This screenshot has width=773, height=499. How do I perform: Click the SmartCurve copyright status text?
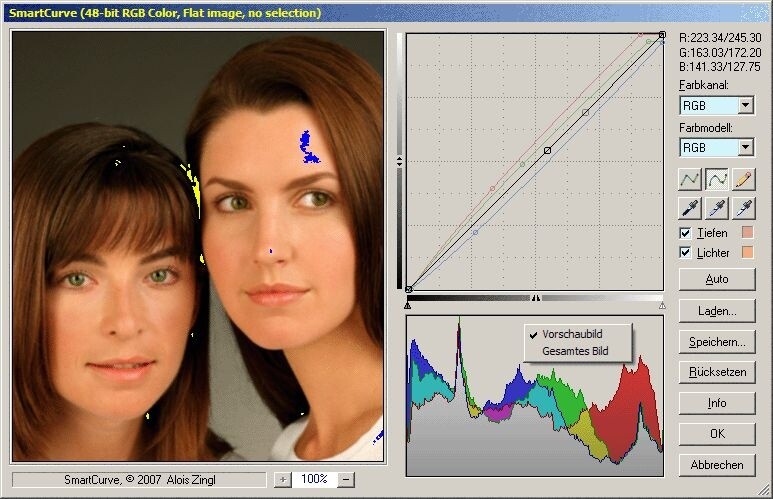(x=140, y=480)
